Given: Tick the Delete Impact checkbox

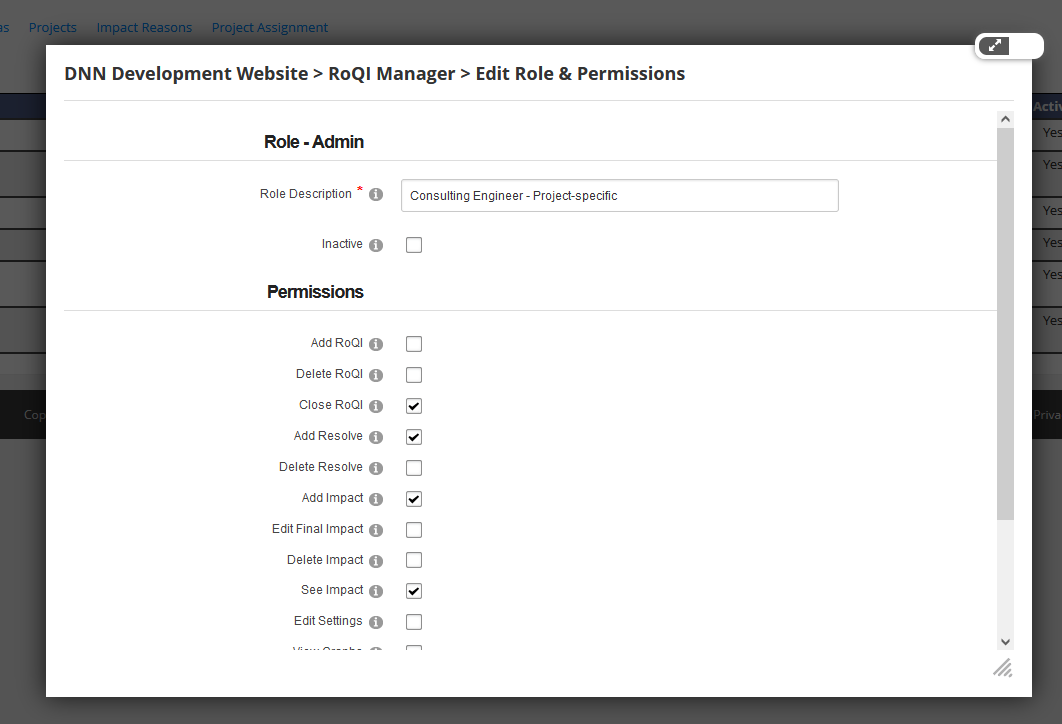Looking at the screenshot, I should pos(414,560).
